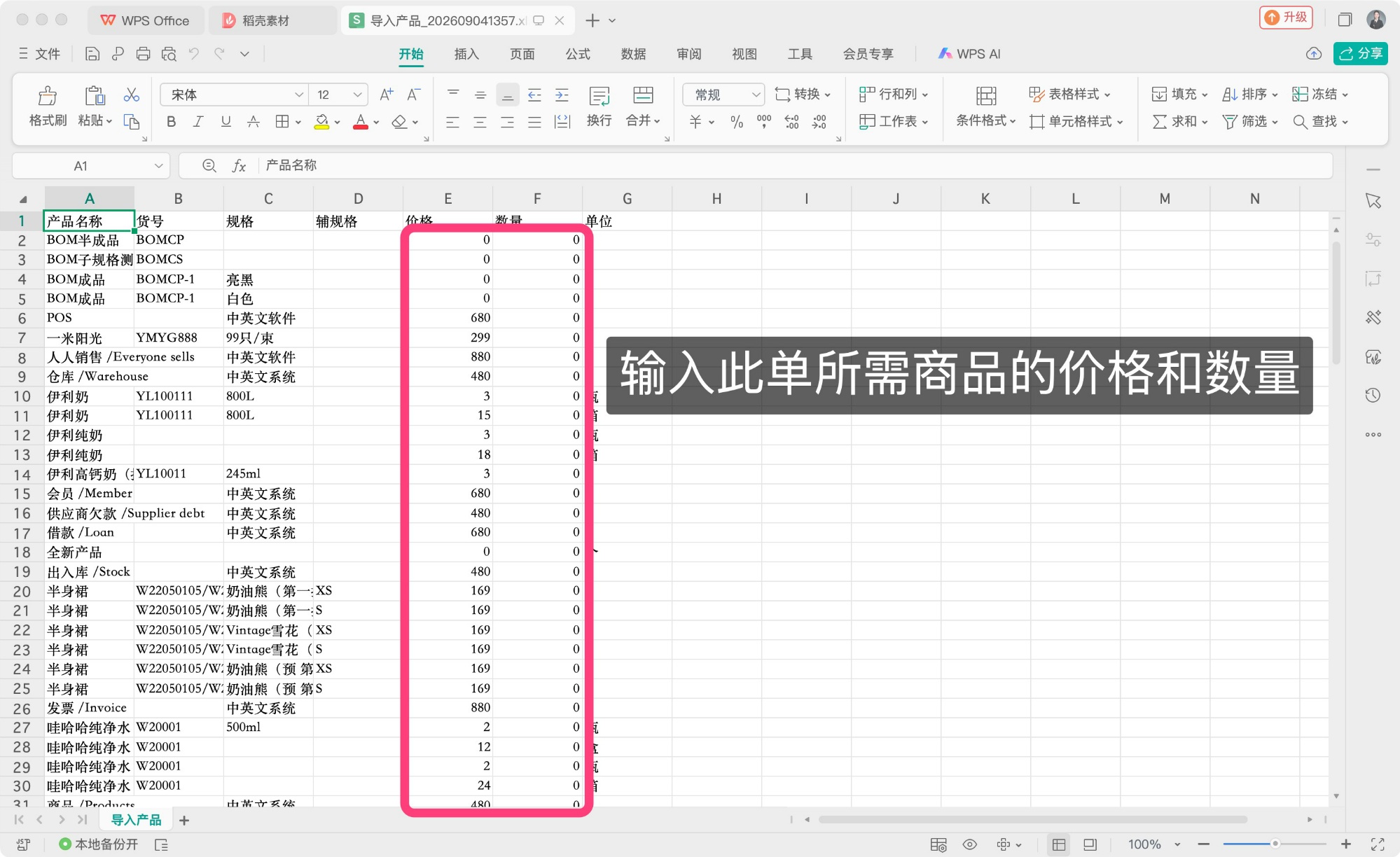Screen dimensions: 1400x857
Task: Click the Undo arrow icon
Action: coord(194,54)
